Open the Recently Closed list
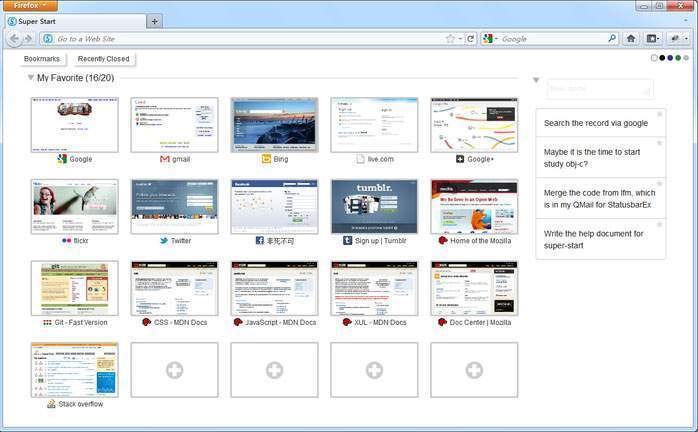 pyautogui.click(x=103, y=59)
